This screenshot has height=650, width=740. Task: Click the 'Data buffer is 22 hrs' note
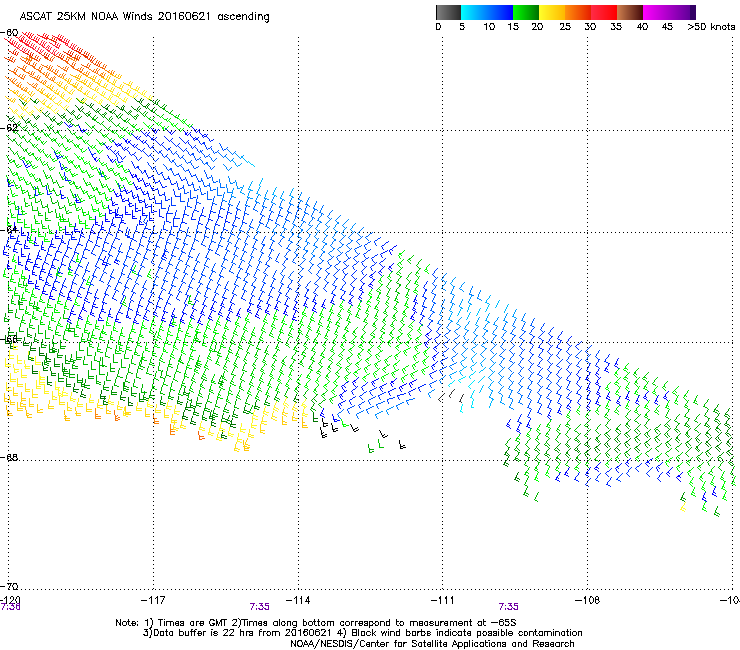pos(362,633)
